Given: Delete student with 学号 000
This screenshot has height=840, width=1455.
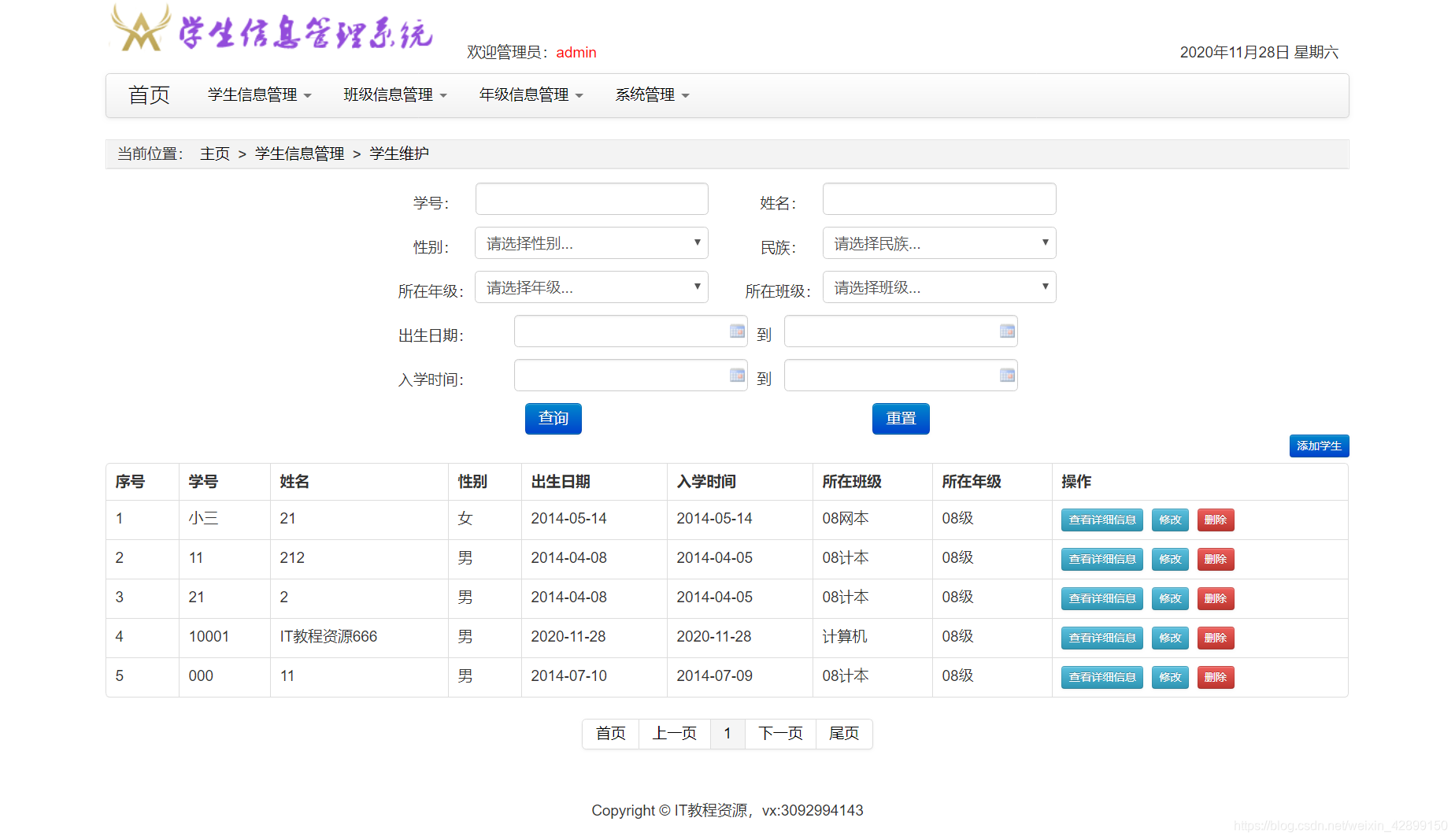Looking at the screenshot, I should coord(1216,677).
